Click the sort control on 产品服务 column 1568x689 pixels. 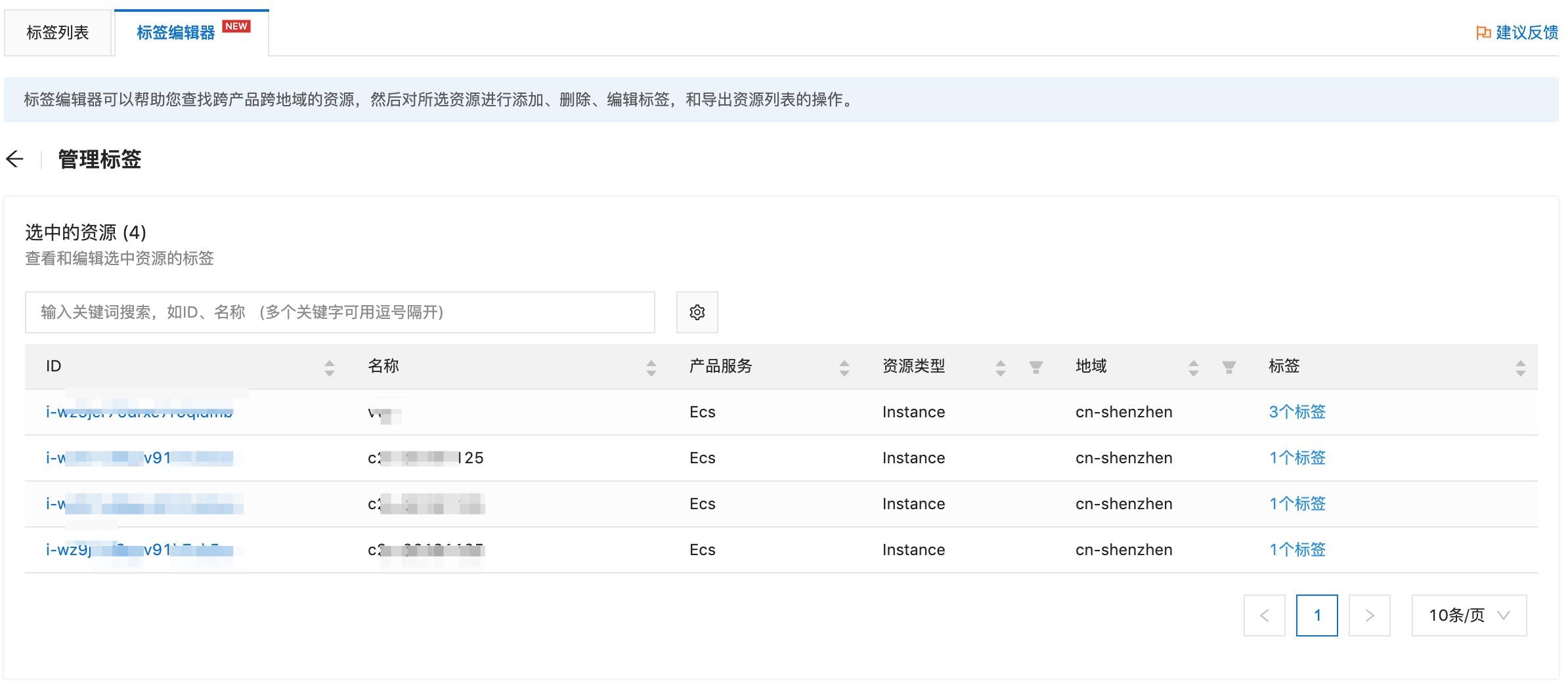843,368
